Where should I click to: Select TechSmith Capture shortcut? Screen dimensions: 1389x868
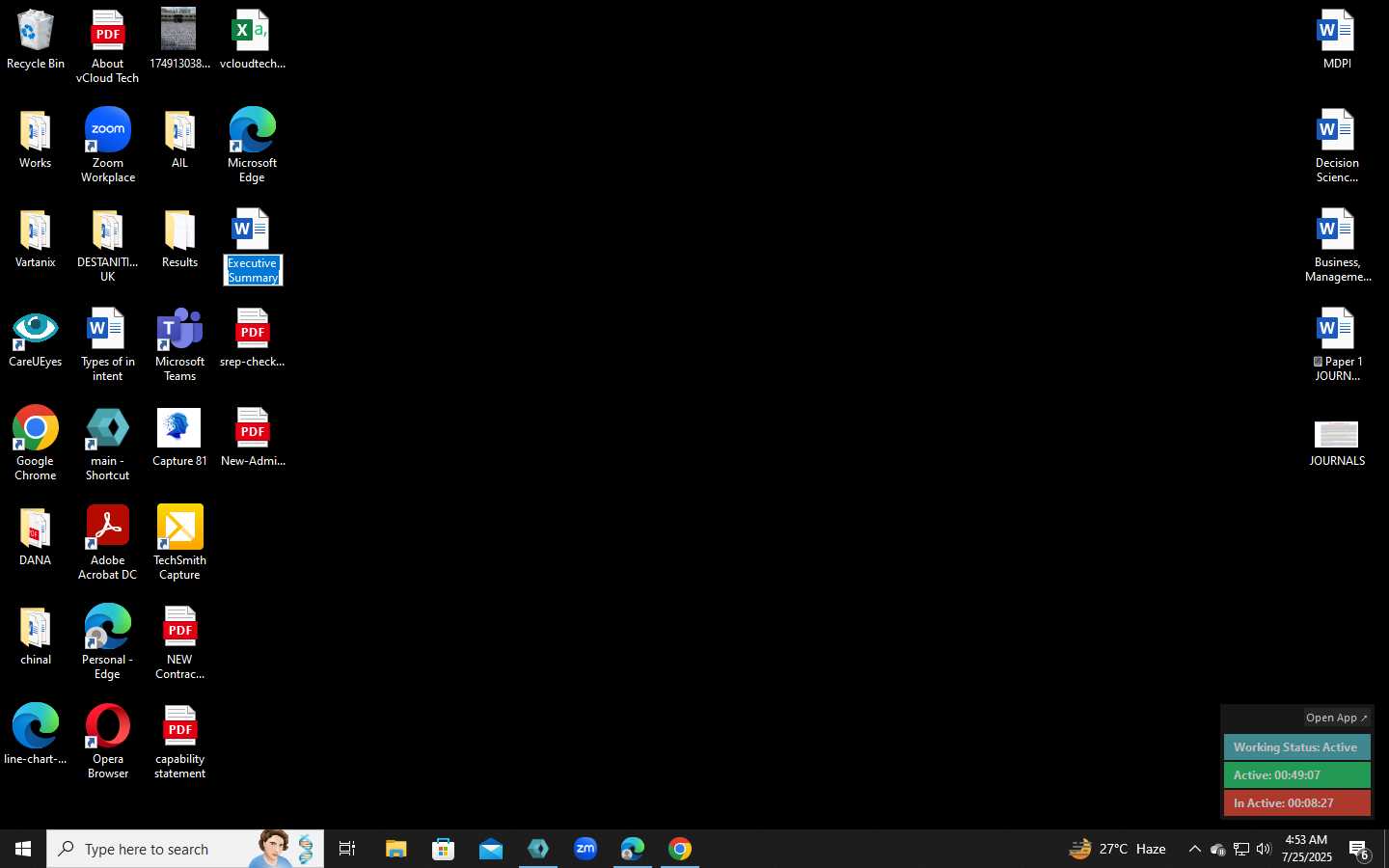coord(179,543)
